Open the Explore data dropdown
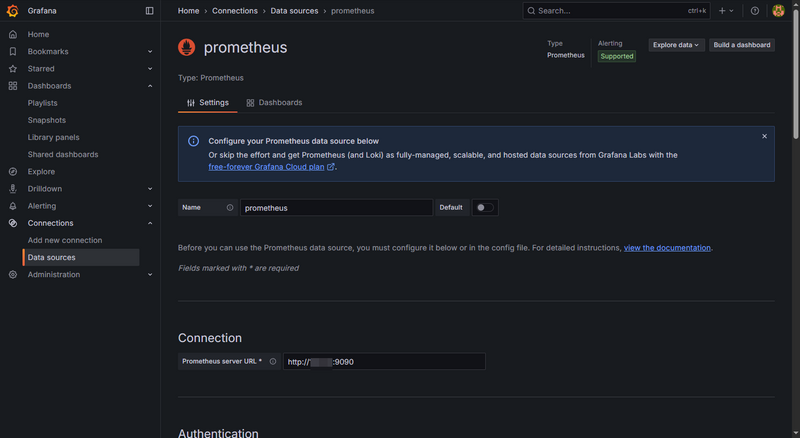The height and width of the screenshot is (438, 800). pyautogui.click(x=677, y=45)
